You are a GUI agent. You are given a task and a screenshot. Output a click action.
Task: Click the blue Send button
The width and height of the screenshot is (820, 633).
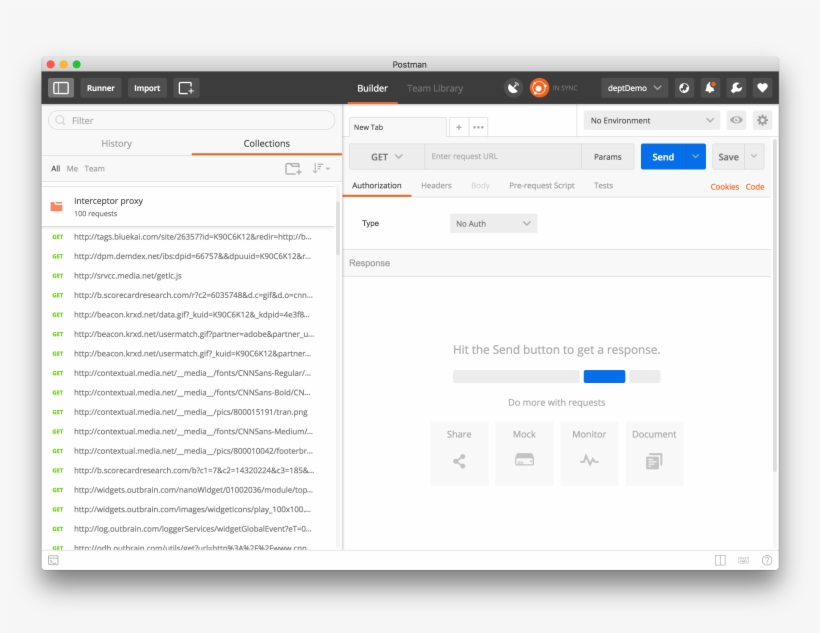coord(663,156)
